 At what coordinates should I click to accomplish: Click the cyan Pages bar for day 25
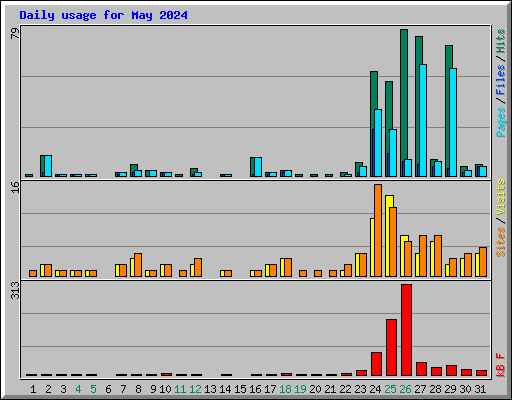pyautogui.click(x=393, y=153)
